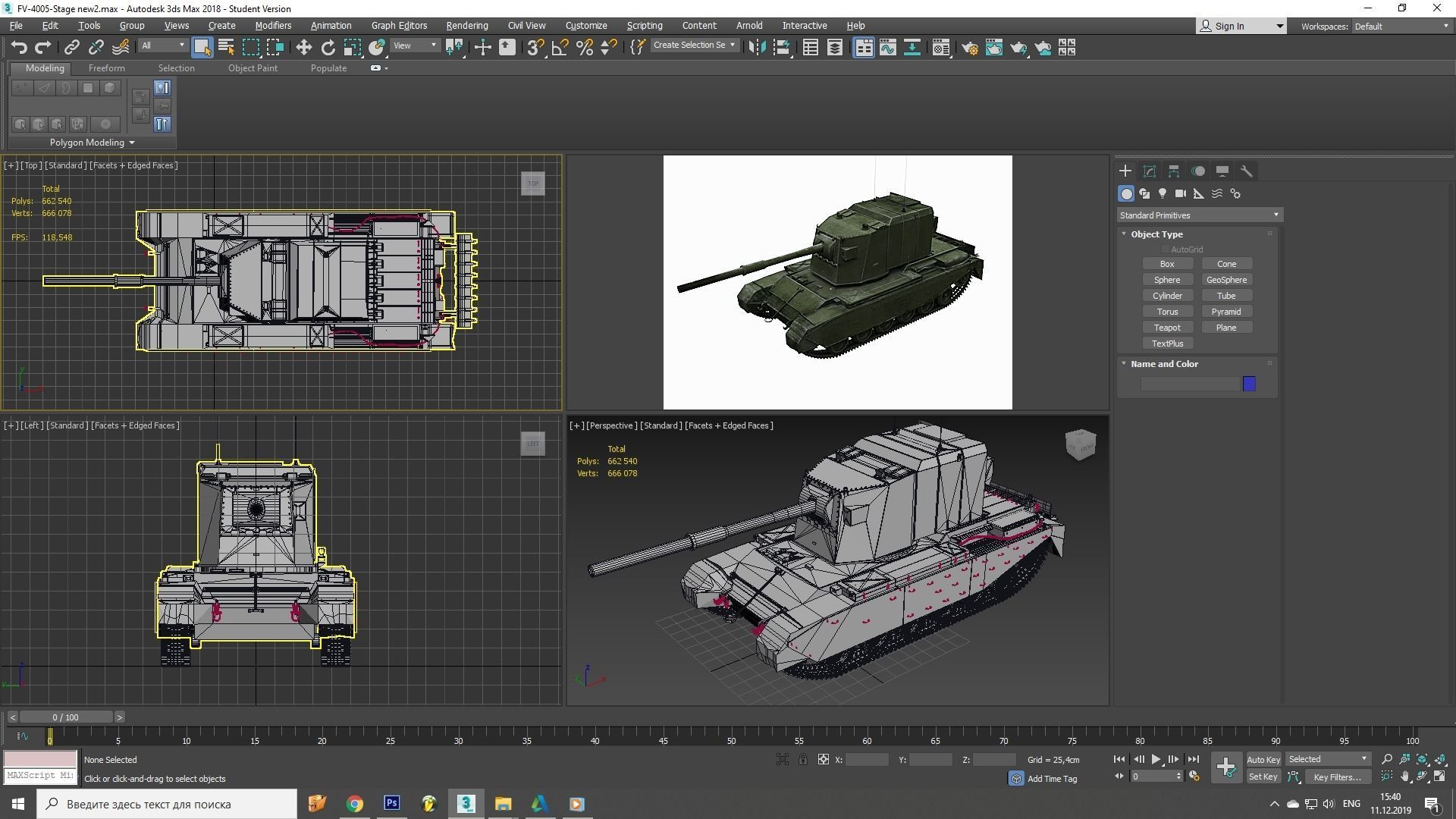
Task: Select the Select and Scale tool
Action: coord(352,48)
